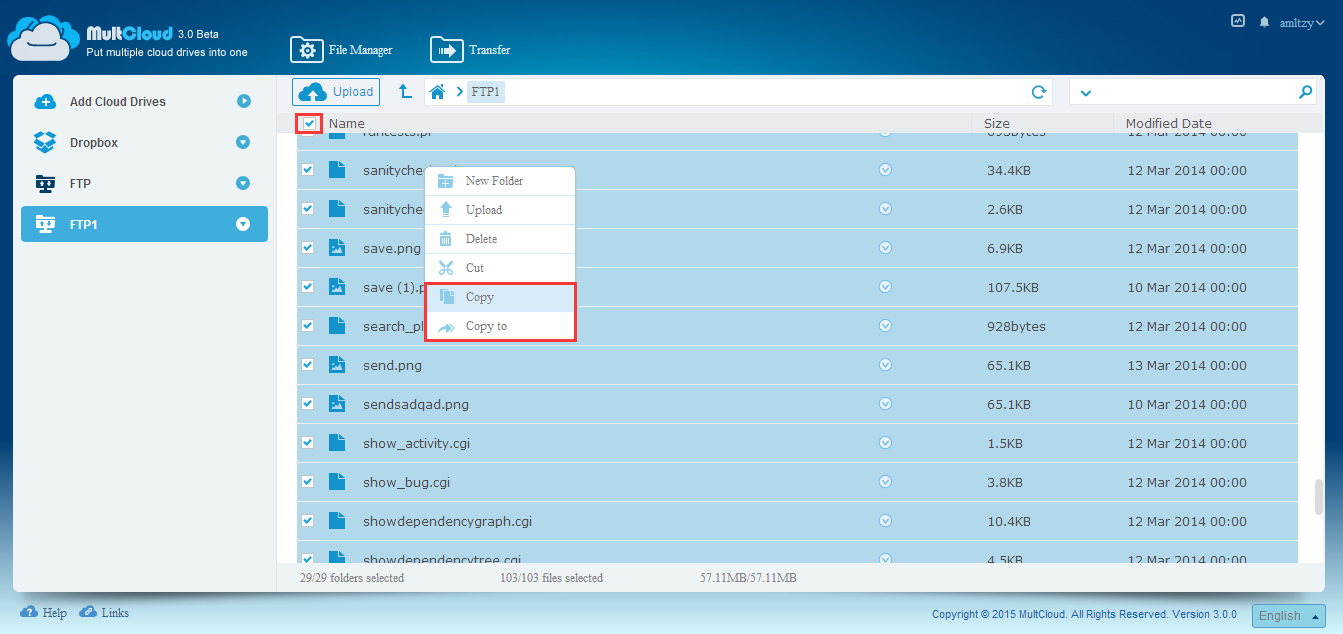
Task: Open the English language dropdown
Action: point(1289,615)
